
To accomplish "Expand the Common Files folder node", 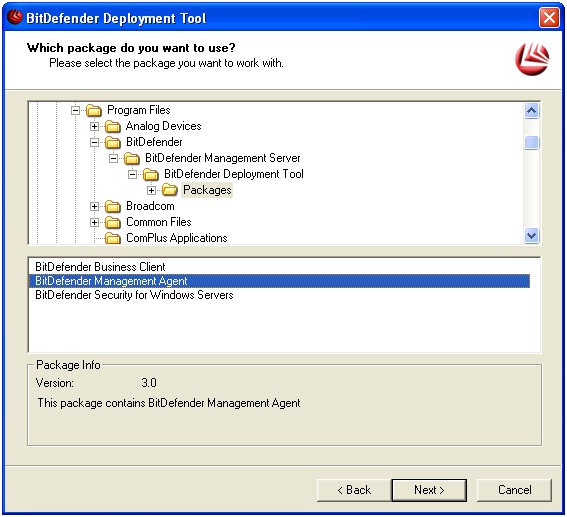I will coord(94,222).
